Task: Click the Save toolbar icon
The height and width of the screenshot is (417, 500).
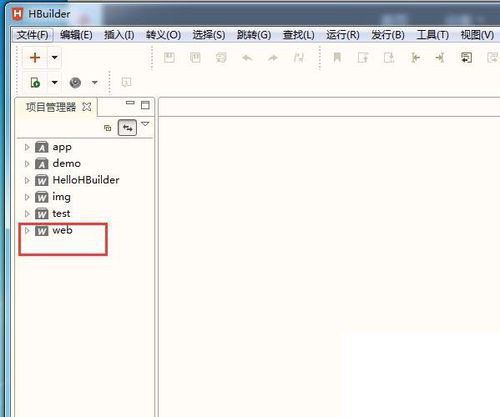Action: click(169, 58)
